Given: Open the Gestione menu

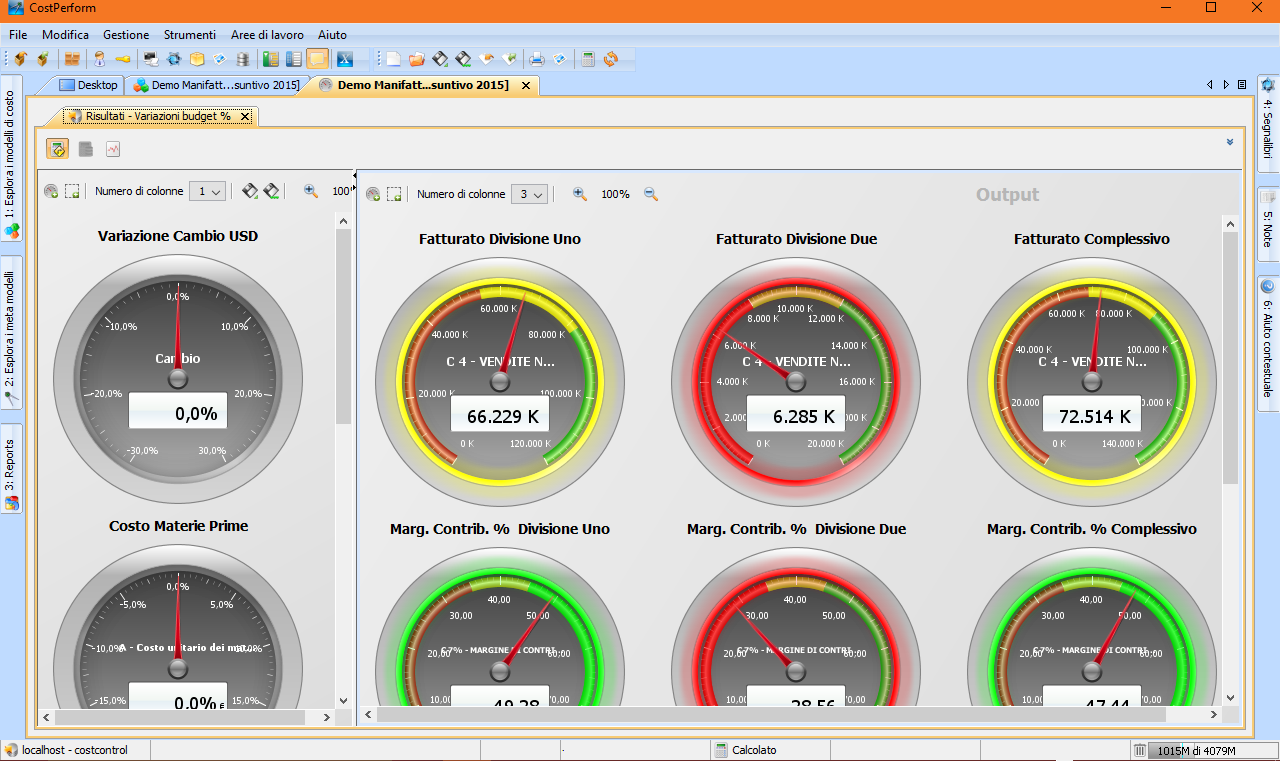Looking at the screenshot, I should click(126, 35).
